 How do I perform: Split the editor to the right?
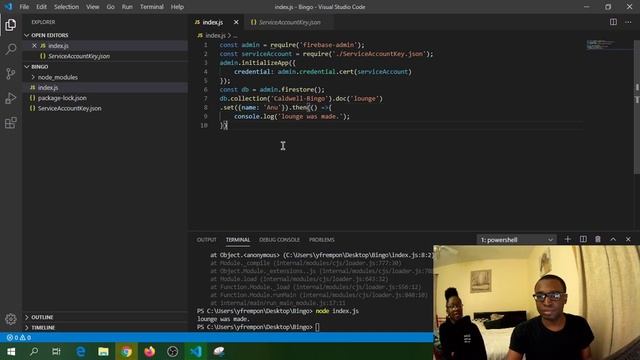(x=613, y=22)
